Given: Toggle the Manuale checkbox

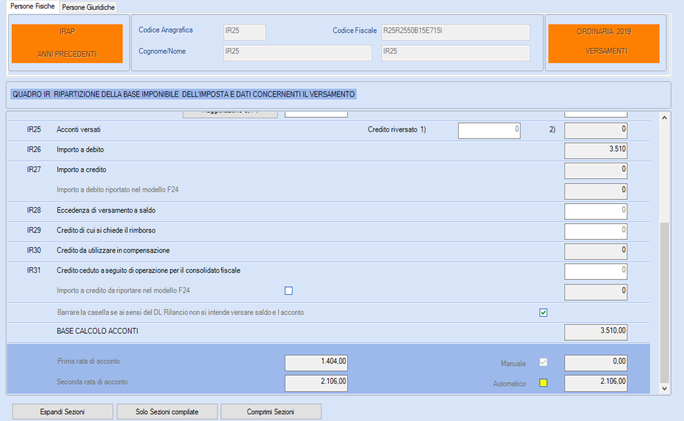Looking at the screenshot, I should click(x=543, y=363).
